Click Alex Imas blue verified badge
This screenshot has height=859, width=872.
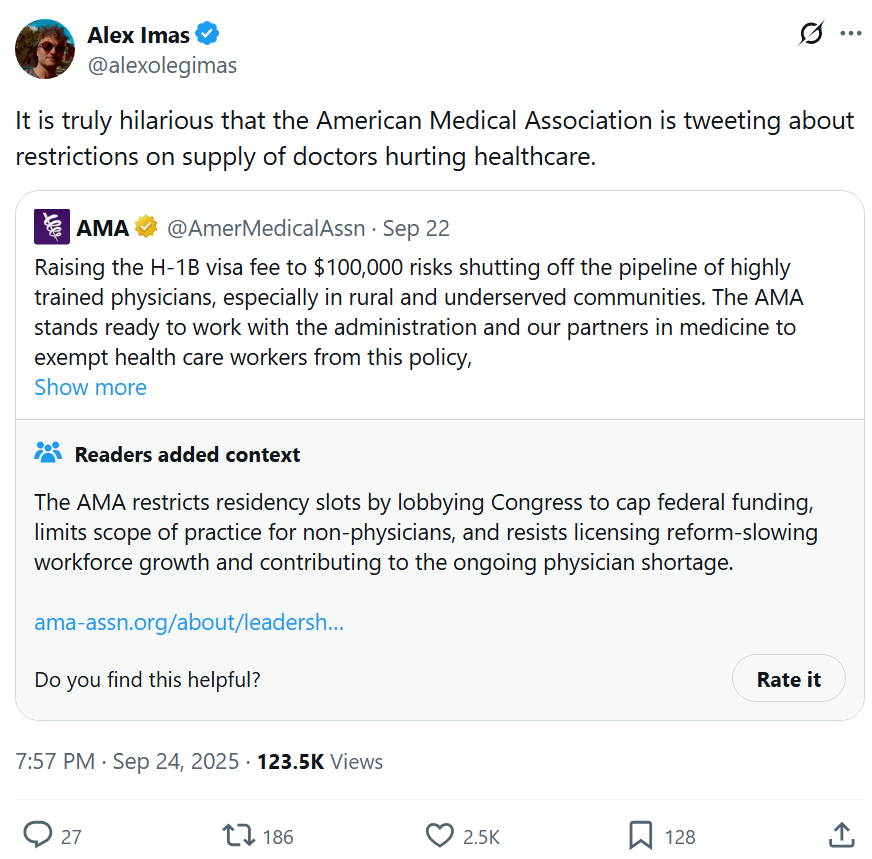point(207,36)
